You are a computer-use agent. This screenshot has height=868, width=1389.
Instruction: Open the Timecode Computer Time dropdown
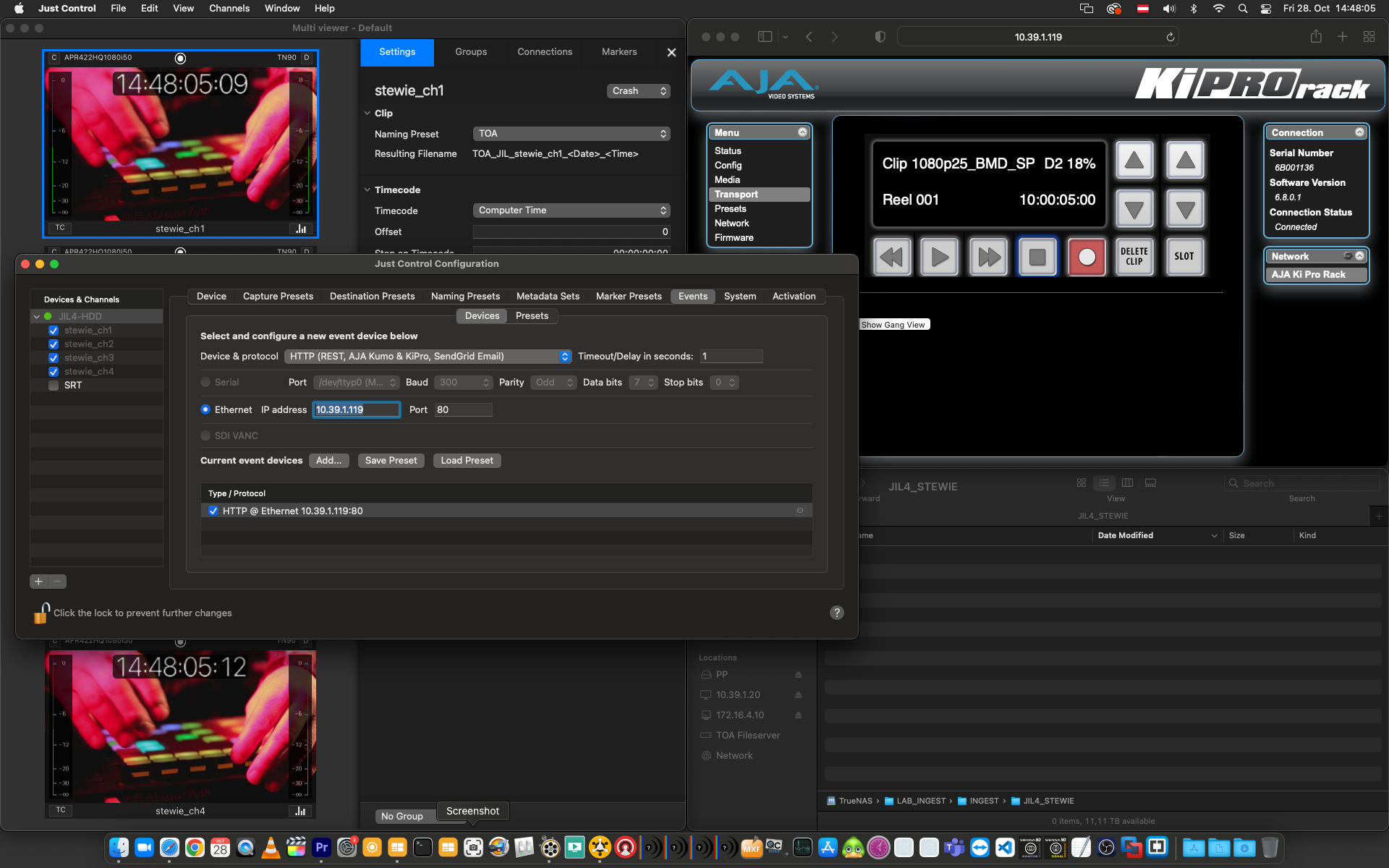click(572, 210)
